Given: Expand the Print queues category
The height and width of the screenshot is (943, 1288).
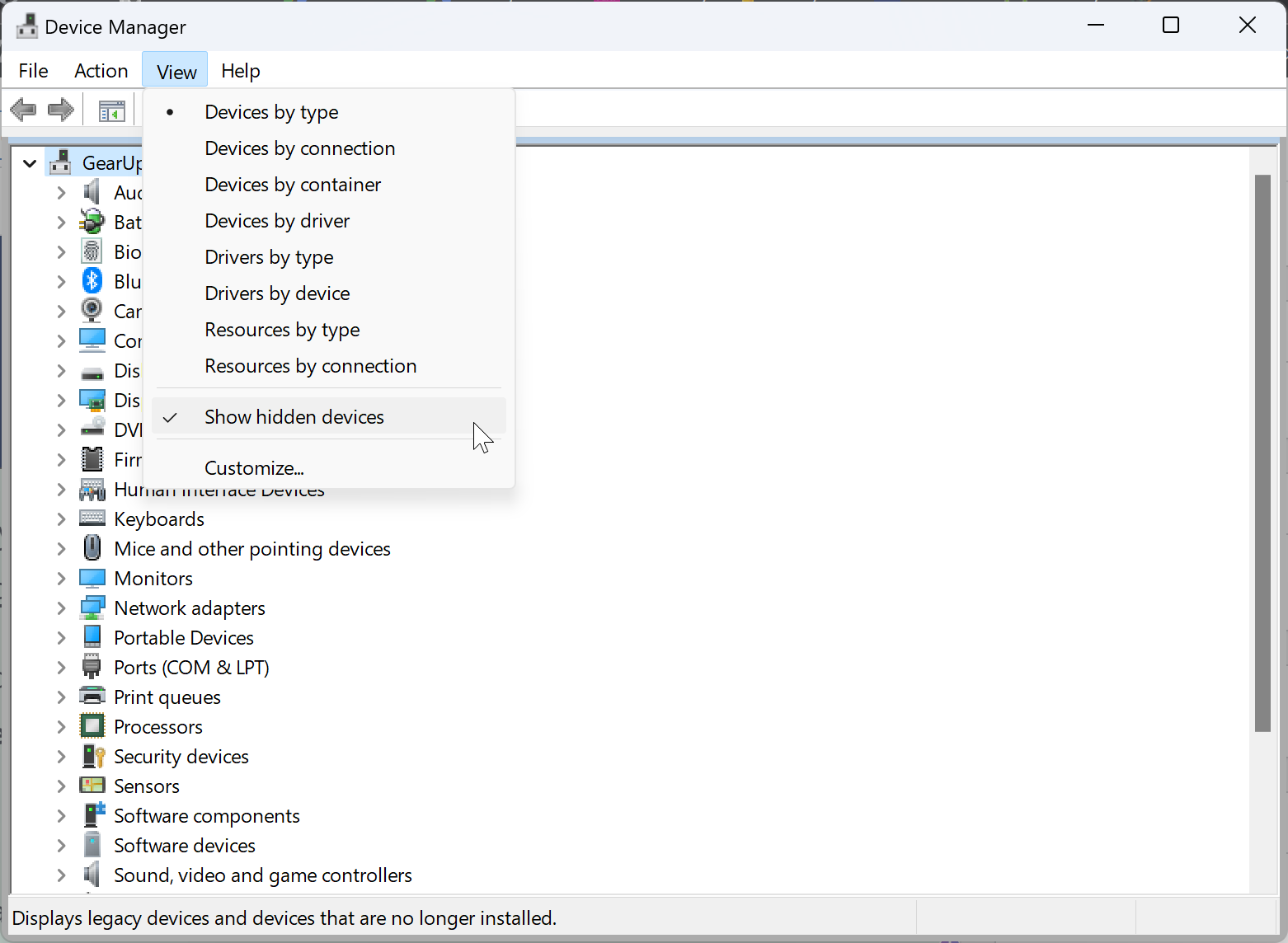Looking at the screenshot, I should tap(61, 697).
